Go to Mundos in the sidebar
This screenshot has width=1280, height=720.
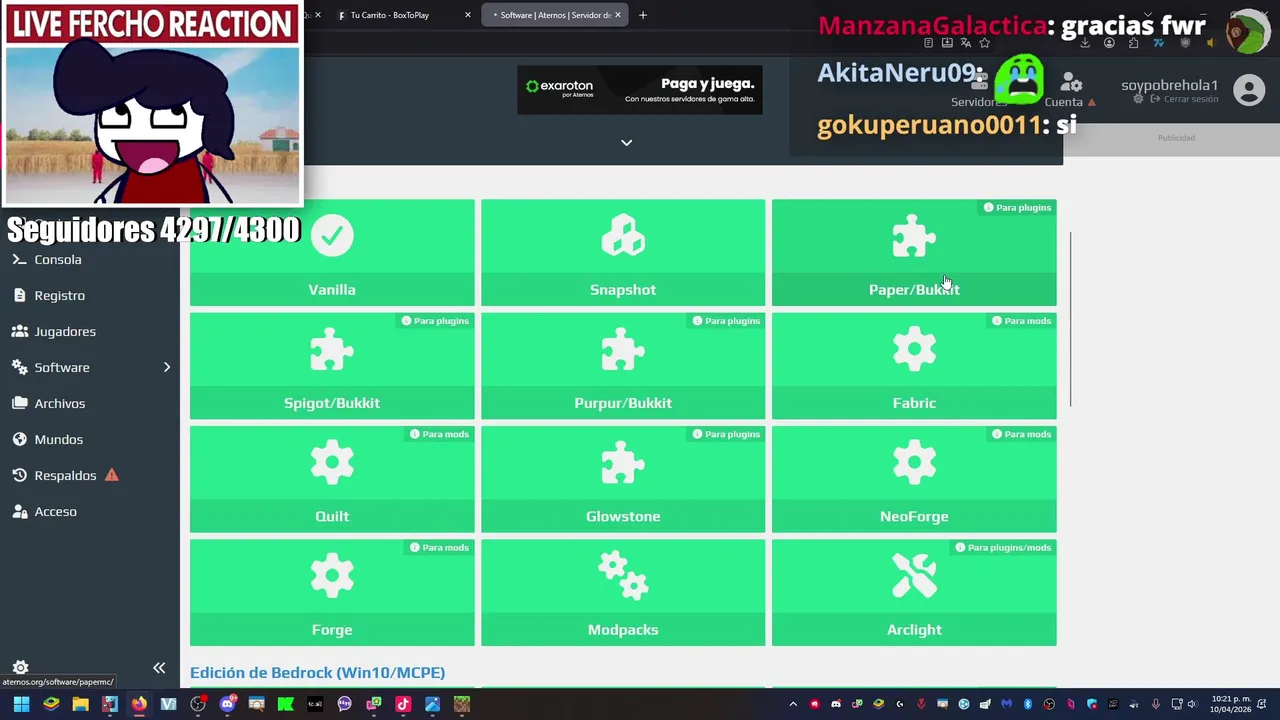(x=90, y=439)
